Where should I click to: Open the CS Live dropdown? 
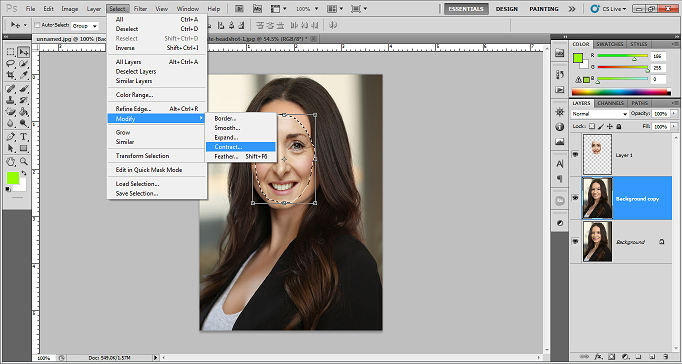[x=609, y=9]
